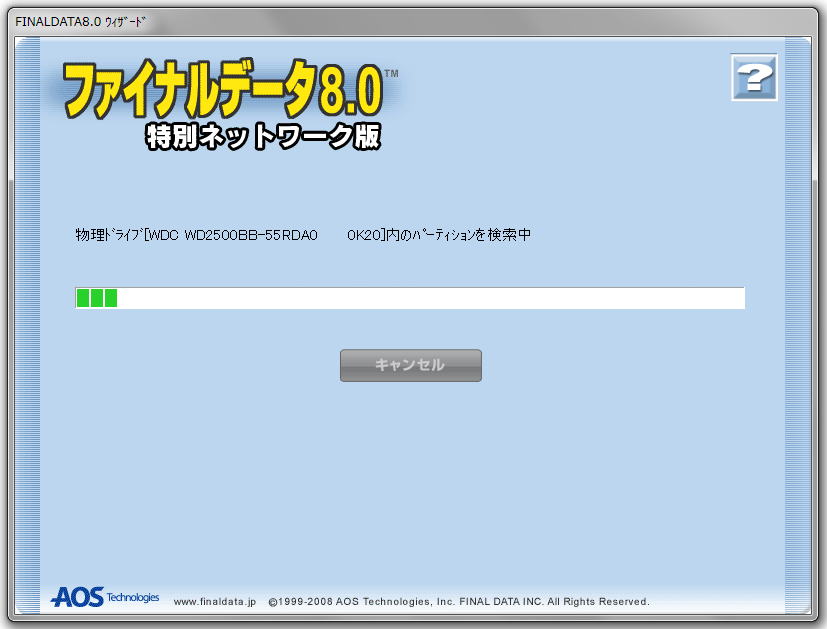Open help with the question mark icon
Screen dimensions: 827x629
pos(754,77)
